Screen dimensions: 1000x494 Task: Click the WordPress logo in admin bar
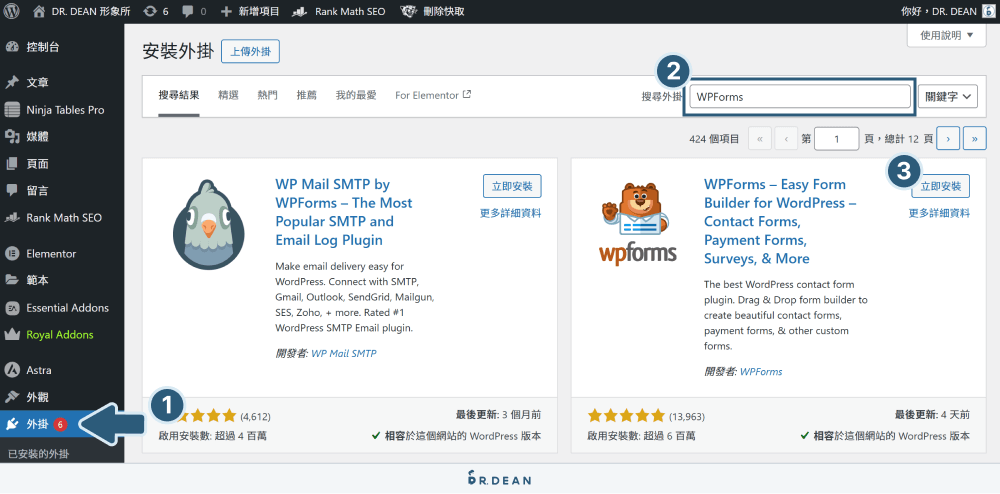(x=13, y=11)
